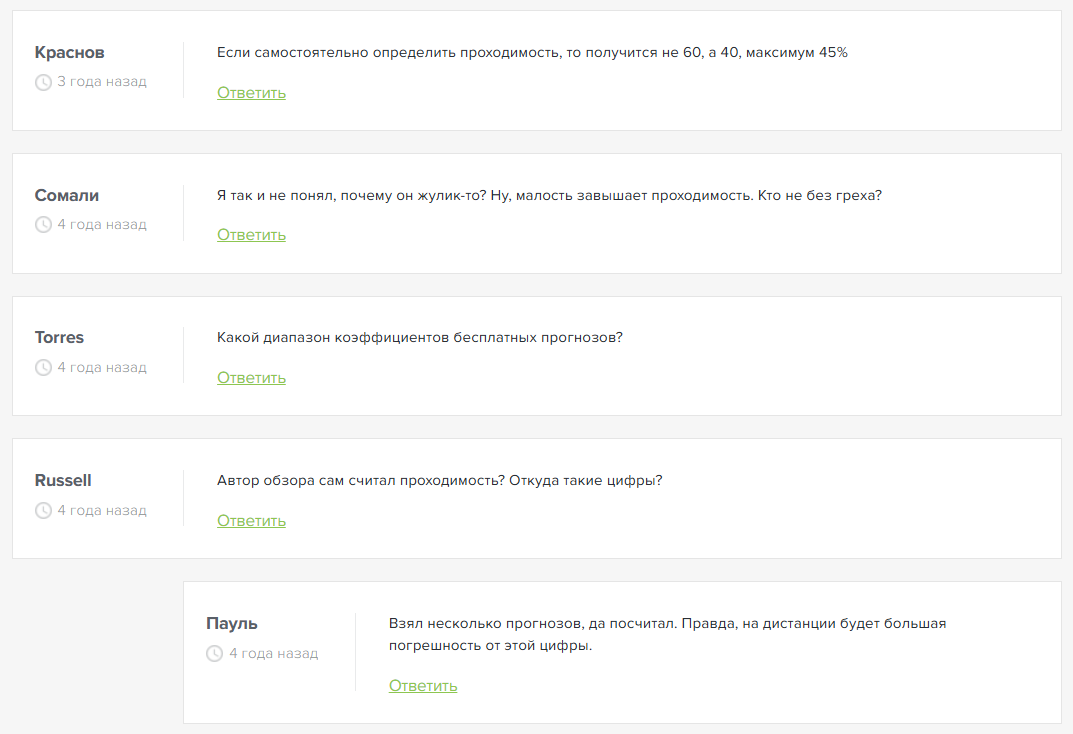
Task: Click the clock icon under Torres
Action: (x=43, y=367)
